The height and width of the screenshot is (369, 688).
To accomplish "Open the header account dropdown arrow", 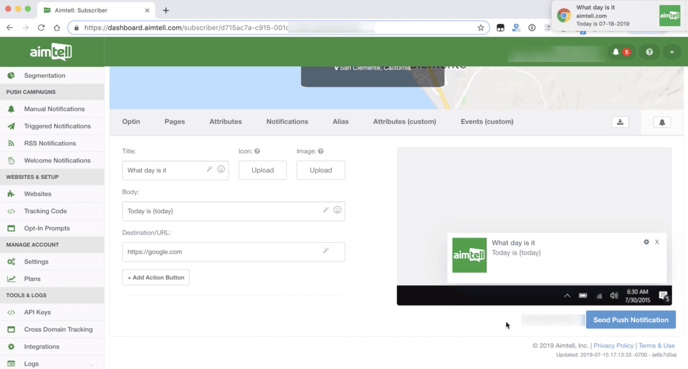I will coord(672,52).
